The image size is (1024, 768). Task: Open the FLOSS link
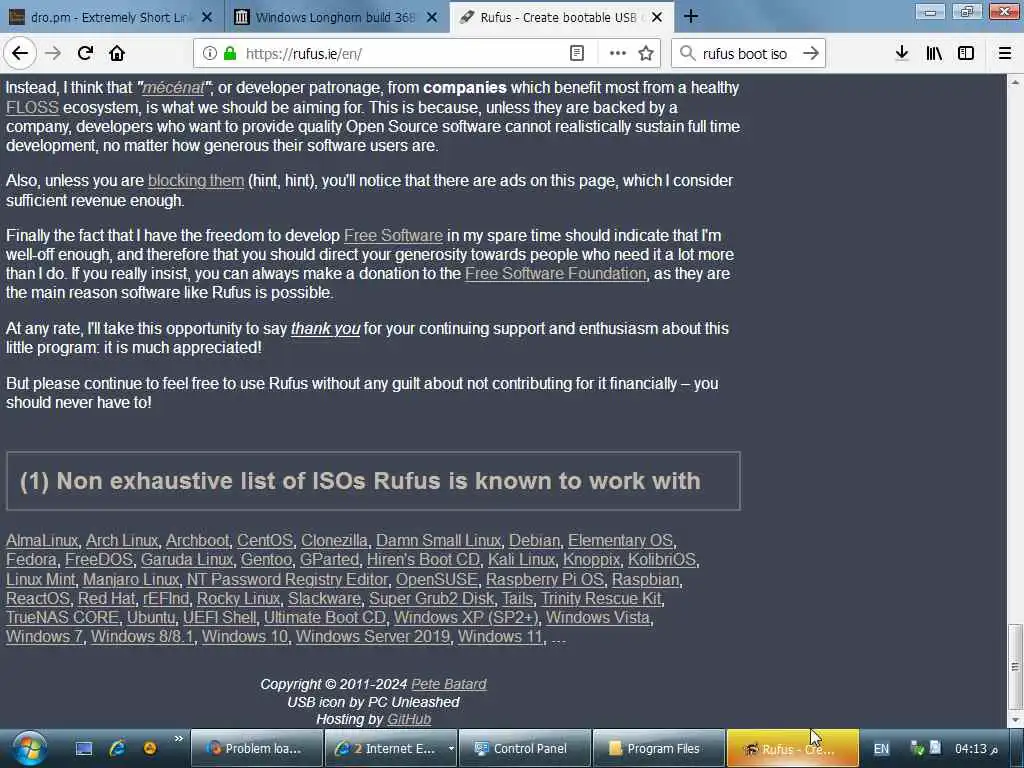32,108
